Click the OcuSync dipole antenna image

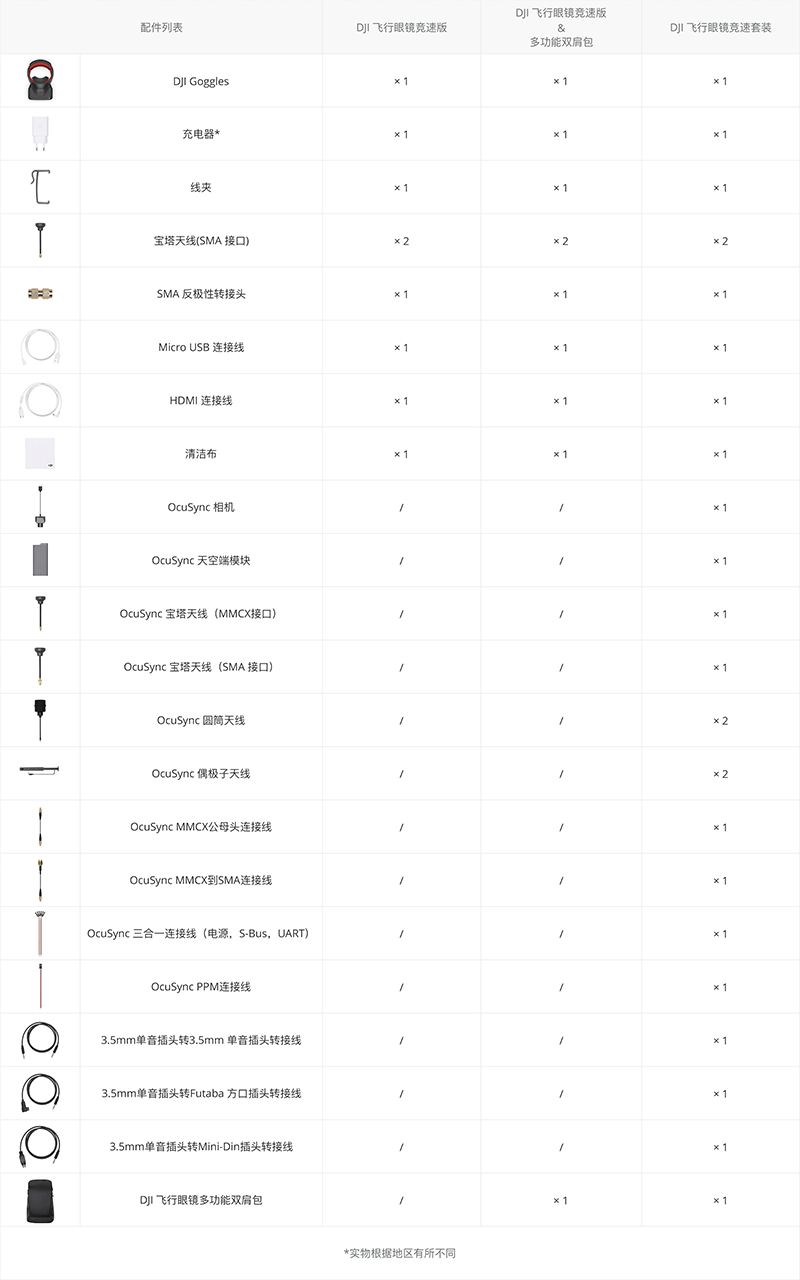click(x=40, y=772)
